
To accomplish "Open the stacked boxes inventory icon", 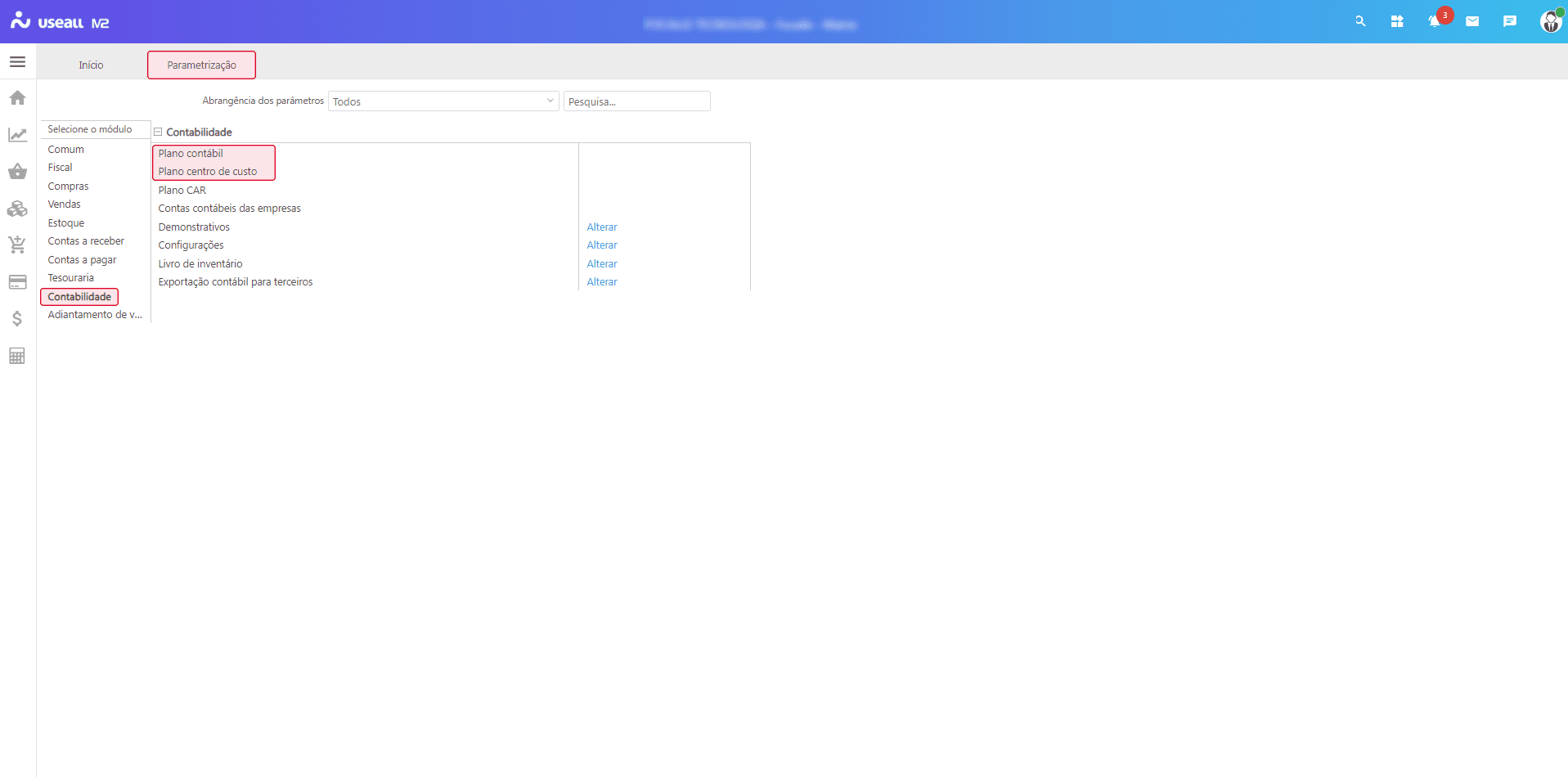I will point(17,209).
